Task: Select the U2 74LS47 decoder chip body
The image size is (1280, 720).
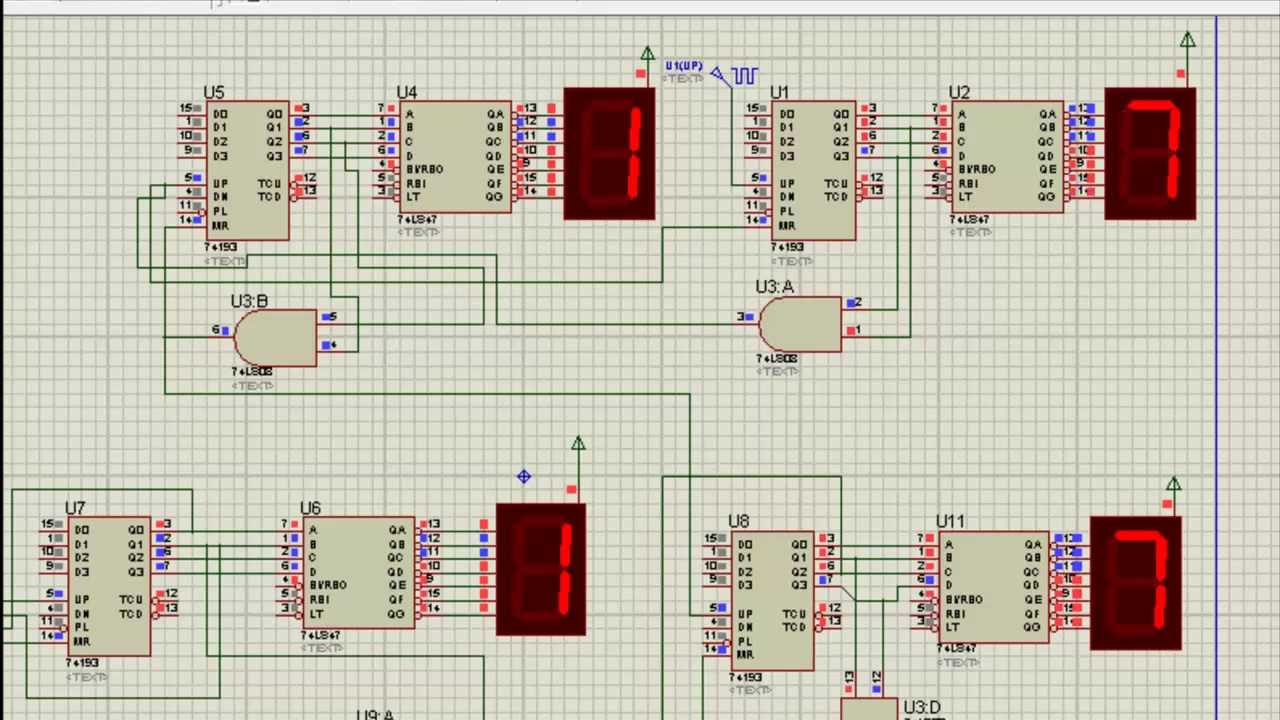Action: point(1007,156)
